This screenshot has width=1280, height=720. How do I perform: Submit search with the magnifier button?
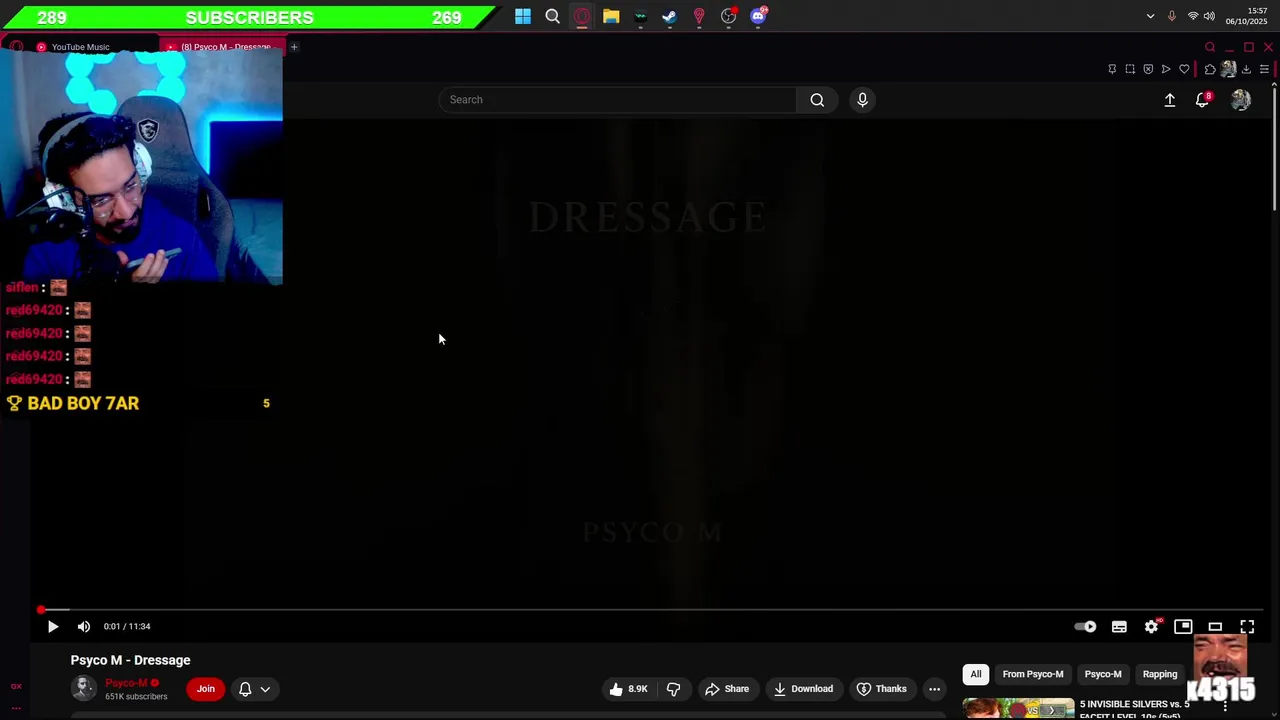[x=817, y=100]
